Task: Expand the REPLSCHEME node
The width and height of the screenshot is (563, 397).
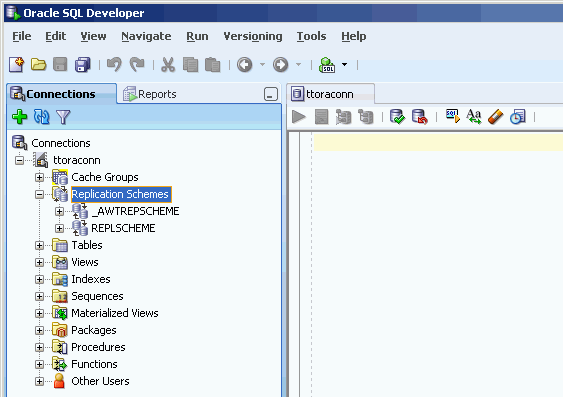Action: pos(59,228)
